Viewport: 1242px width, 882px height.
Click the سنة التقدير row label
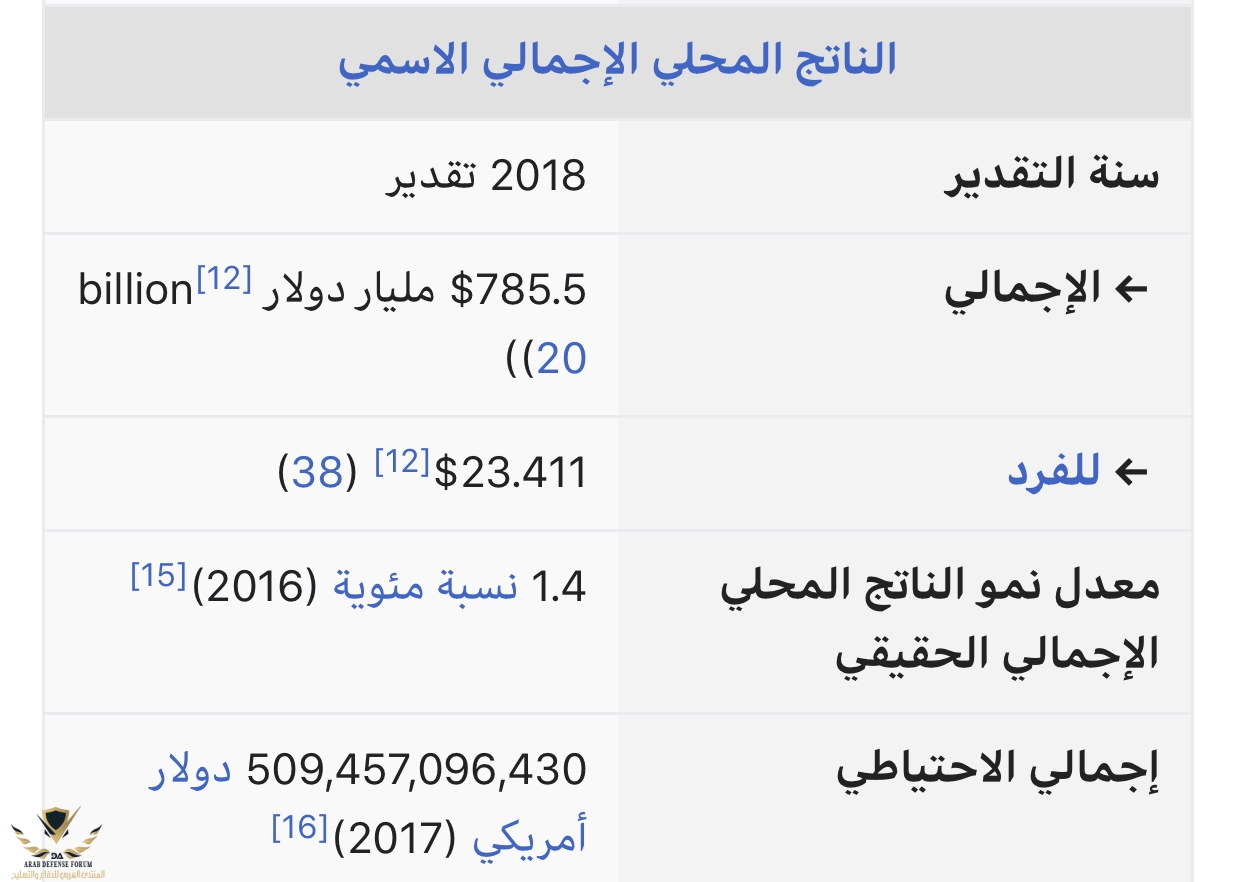tap(1052, 176)
